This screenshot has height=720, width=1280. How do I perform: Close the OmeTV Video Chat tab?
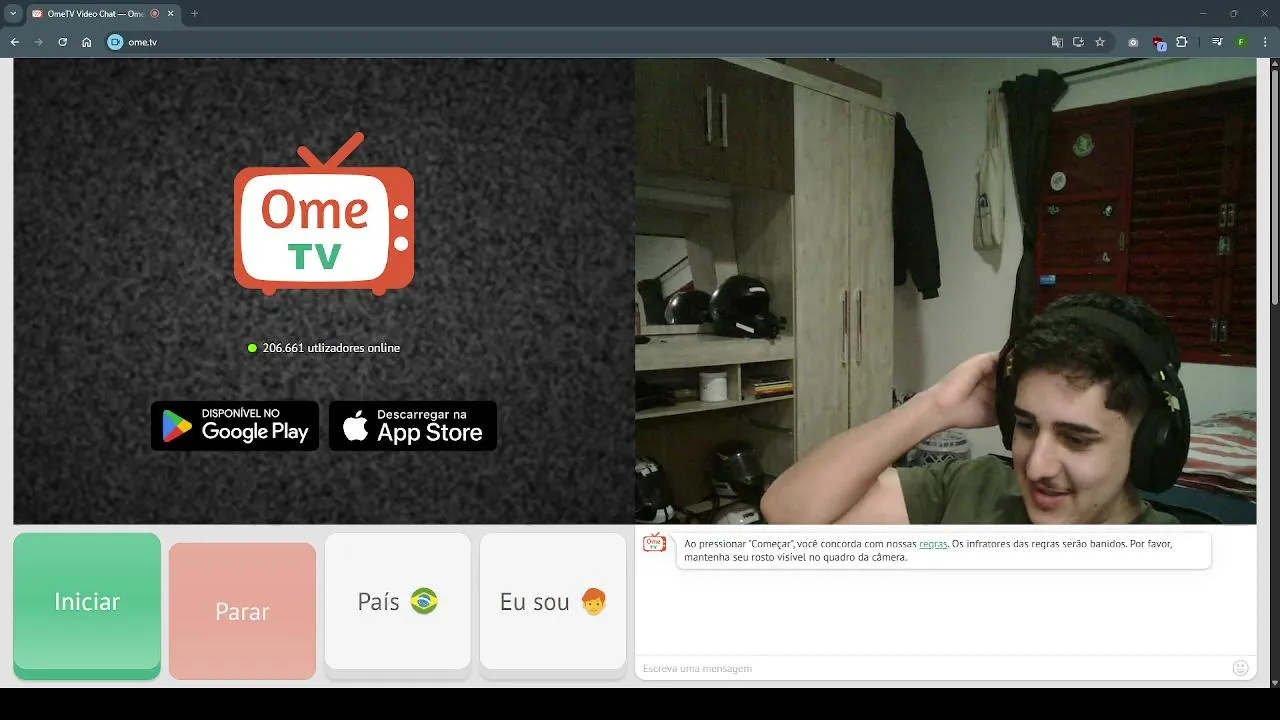170,13
